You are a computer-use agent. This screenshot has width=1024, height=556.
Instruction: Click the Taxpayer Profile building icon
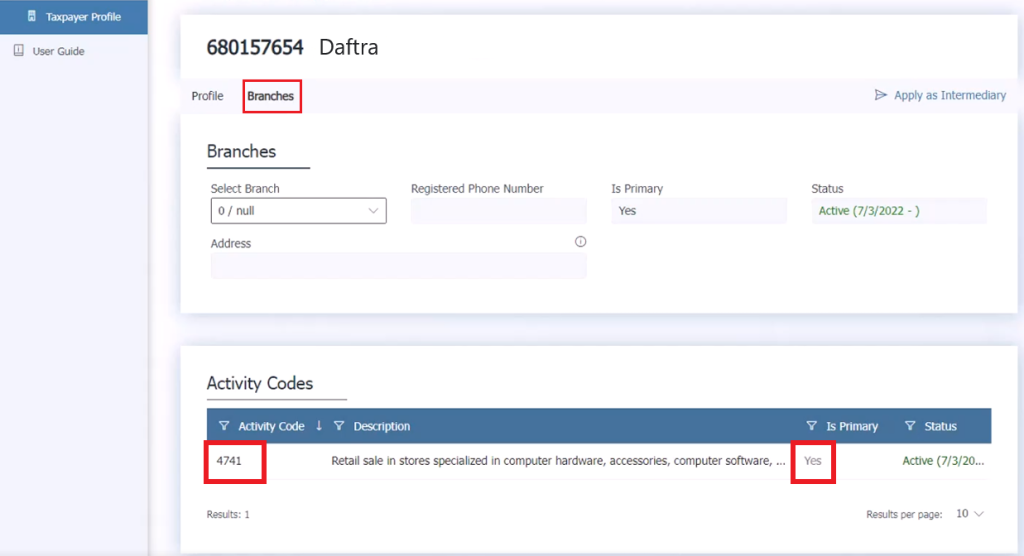[x=31, y=16]
